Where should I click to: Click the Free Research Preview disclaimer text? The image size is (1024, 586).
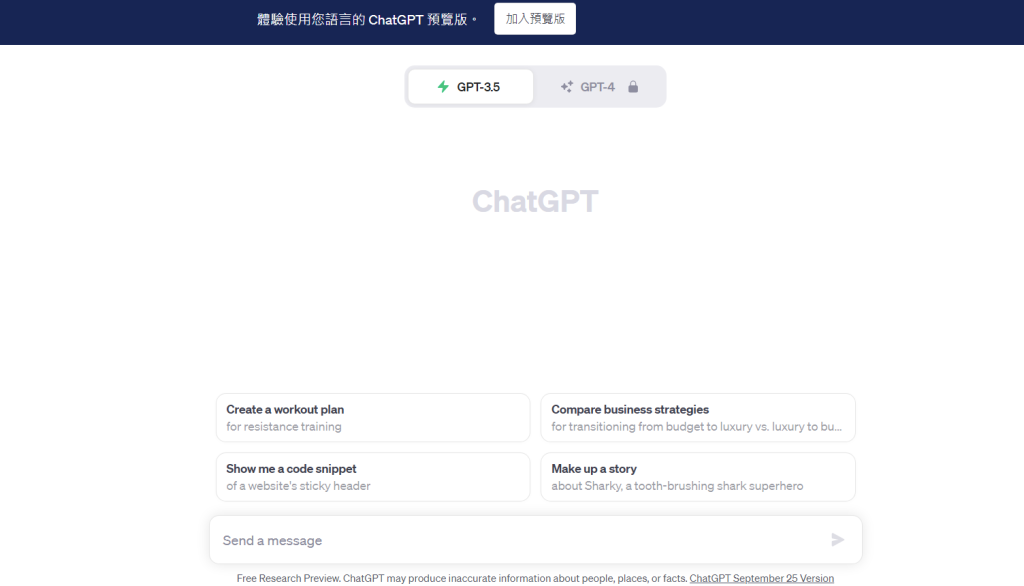click(x=460, y=578)
